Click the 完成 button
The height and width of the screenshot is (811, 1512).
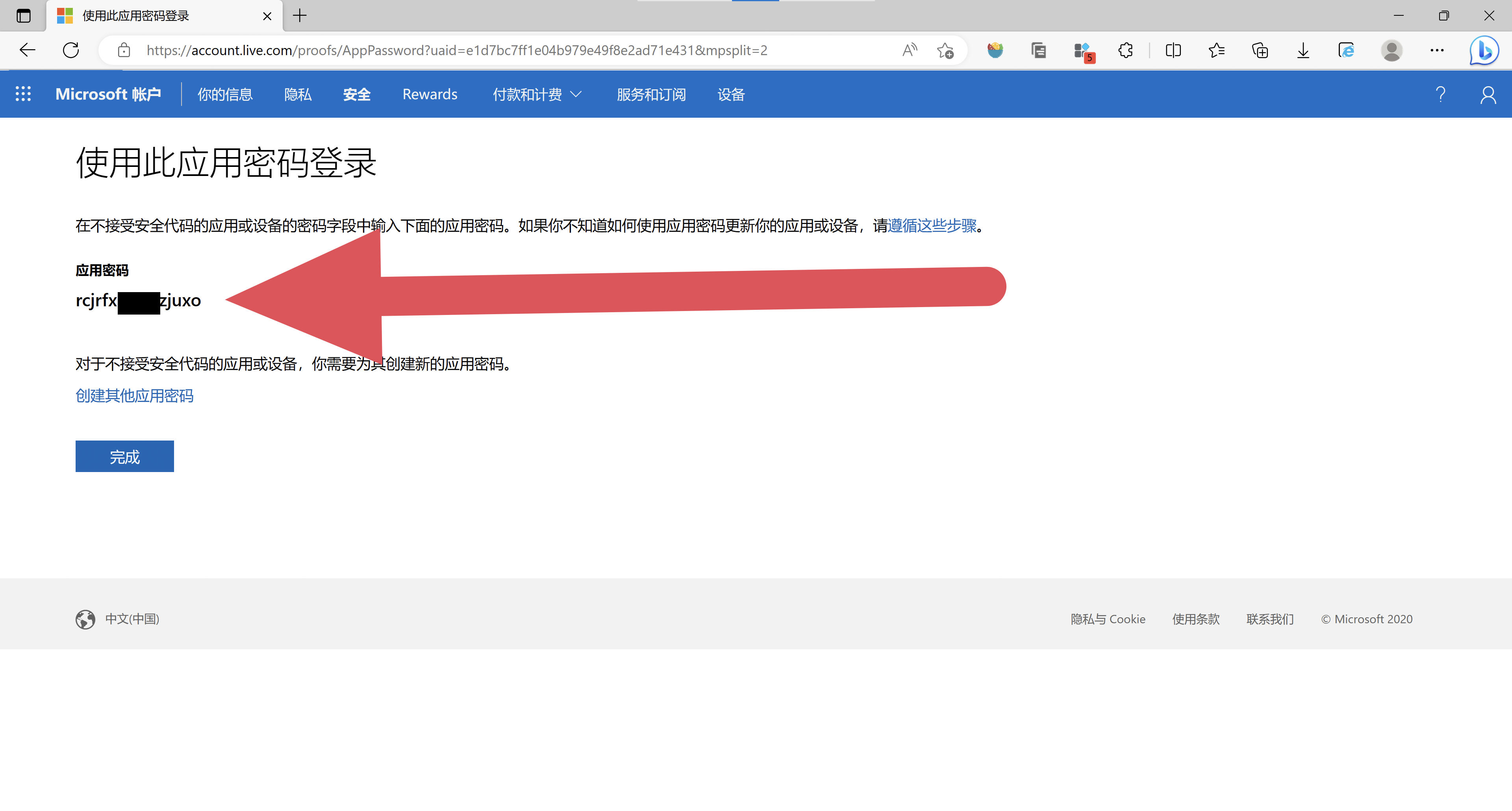tap(124, 456)
